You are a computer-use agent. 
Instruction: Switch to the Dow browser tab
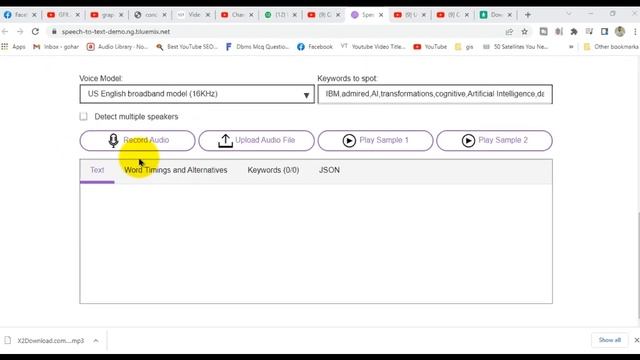pyautogui.click(x=496, y=15)
